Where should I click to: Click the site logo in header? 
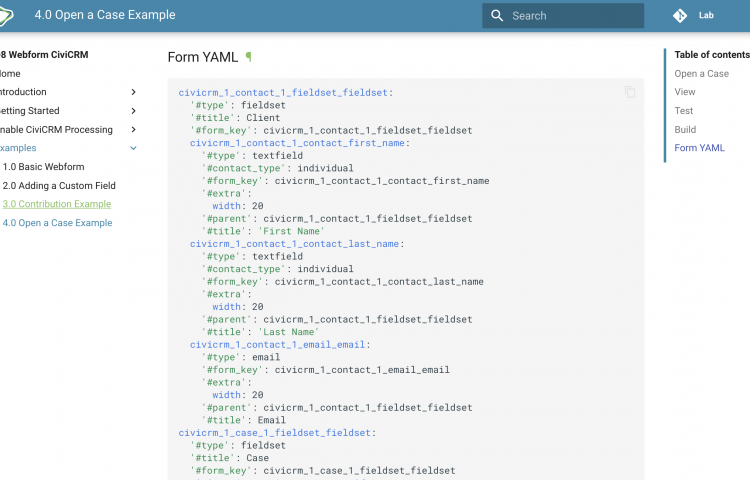coord(8,17)
